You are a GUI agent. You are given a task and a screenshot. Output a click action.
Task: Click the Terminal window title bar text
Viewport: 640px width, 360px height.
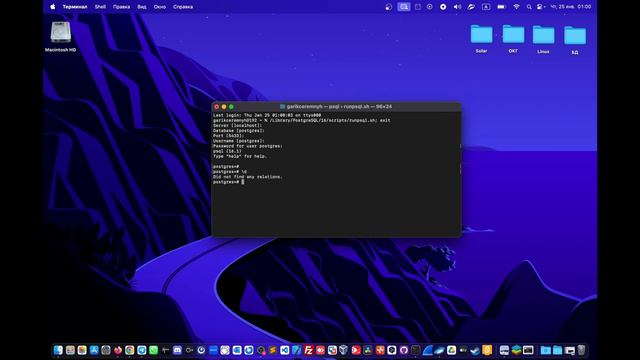point(339,107)
